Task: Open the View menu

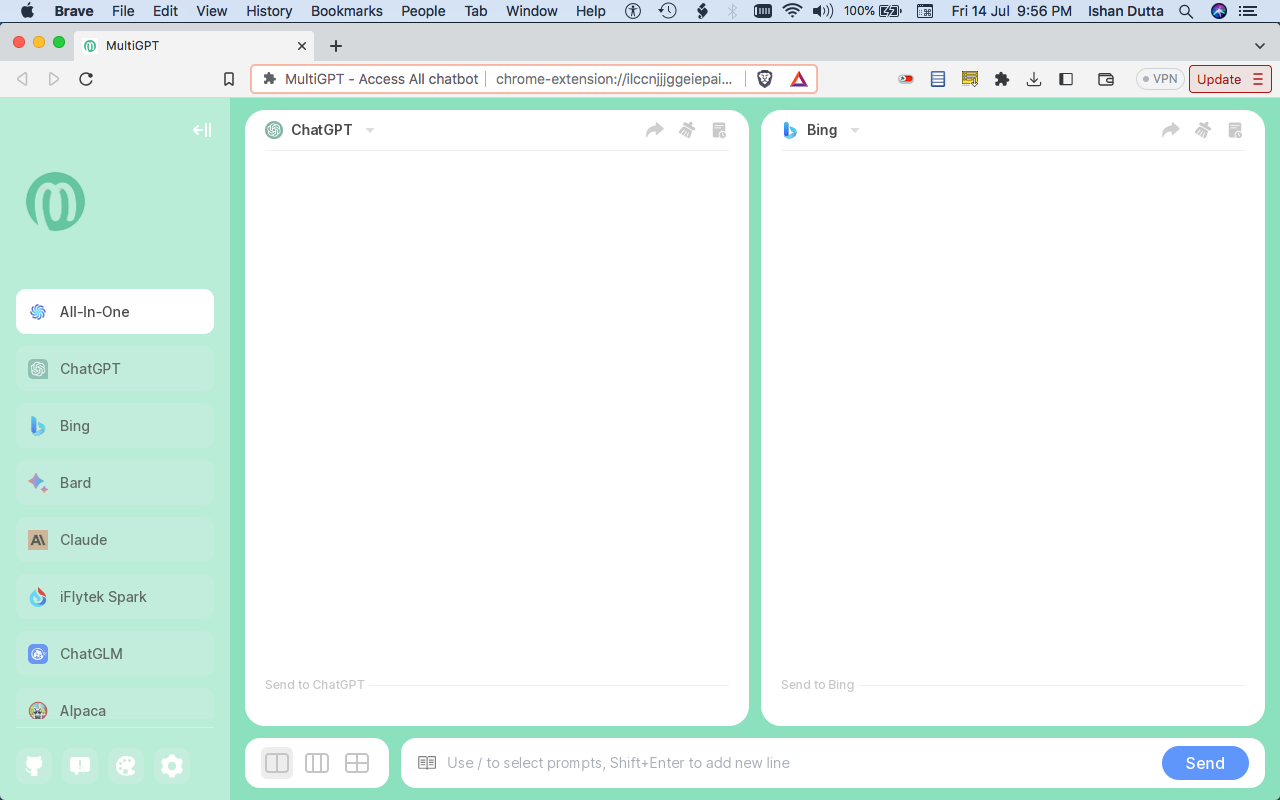Action: pos(212,11)
